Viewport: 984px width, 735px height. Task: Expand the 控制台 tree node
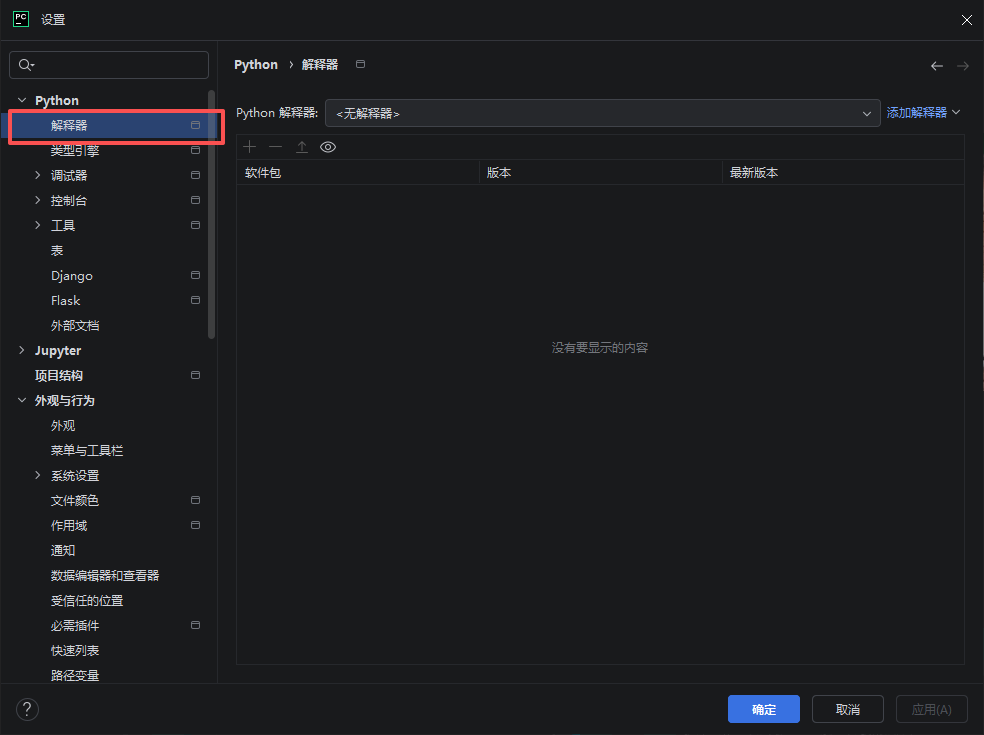coord(38,200)
